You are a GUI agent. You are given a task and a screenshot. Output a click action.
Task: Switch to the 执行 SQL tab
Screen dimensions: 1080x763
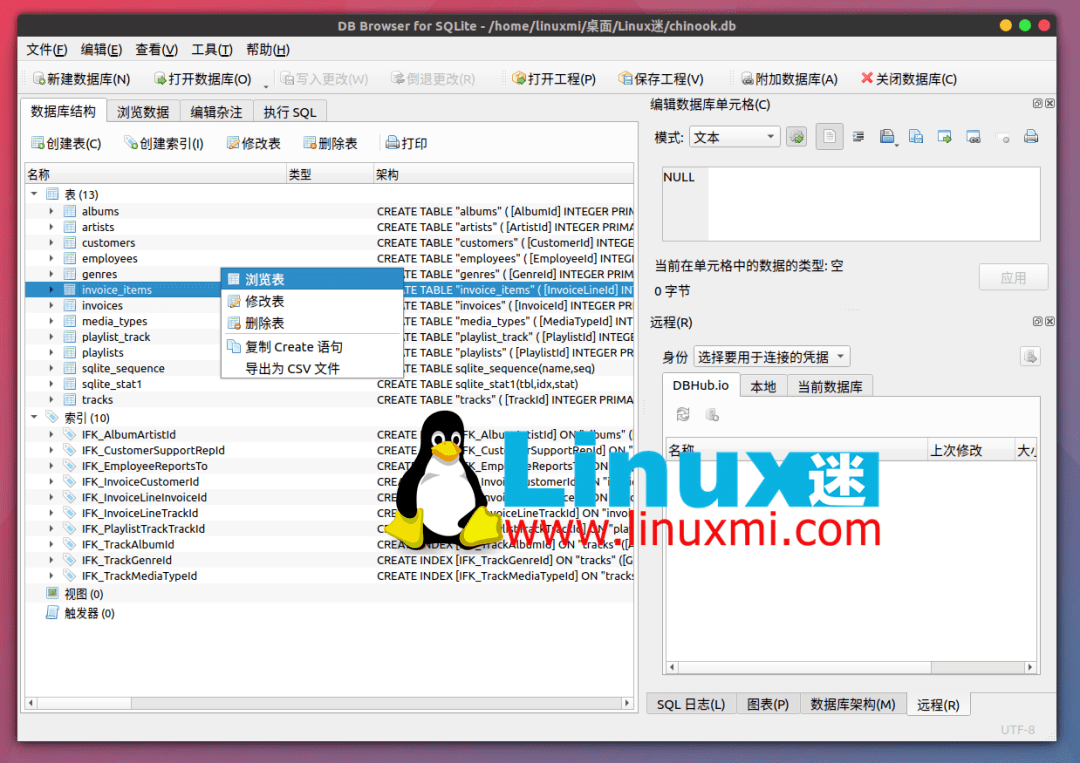click(290, 111)
